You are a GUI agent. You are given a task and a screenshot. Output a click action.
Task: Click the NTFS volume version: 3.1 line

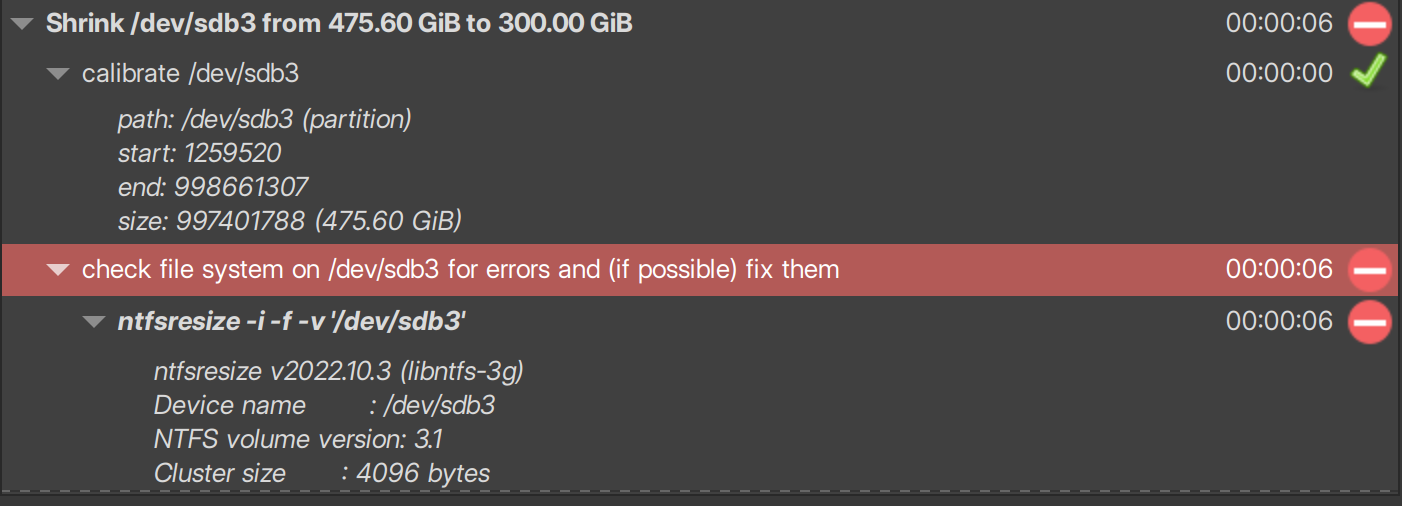[299, 439]
